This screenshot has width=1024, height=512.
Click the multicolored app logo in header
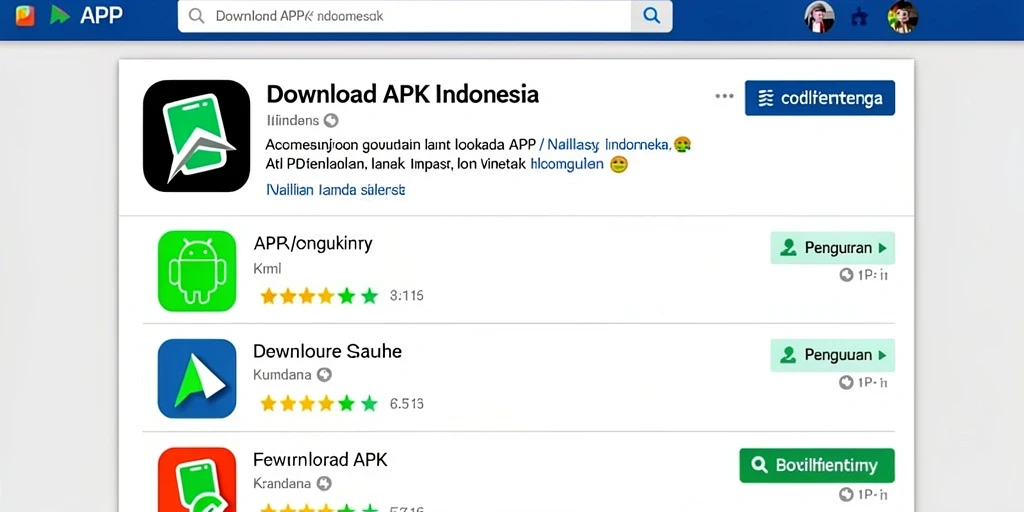coord(25,15)
